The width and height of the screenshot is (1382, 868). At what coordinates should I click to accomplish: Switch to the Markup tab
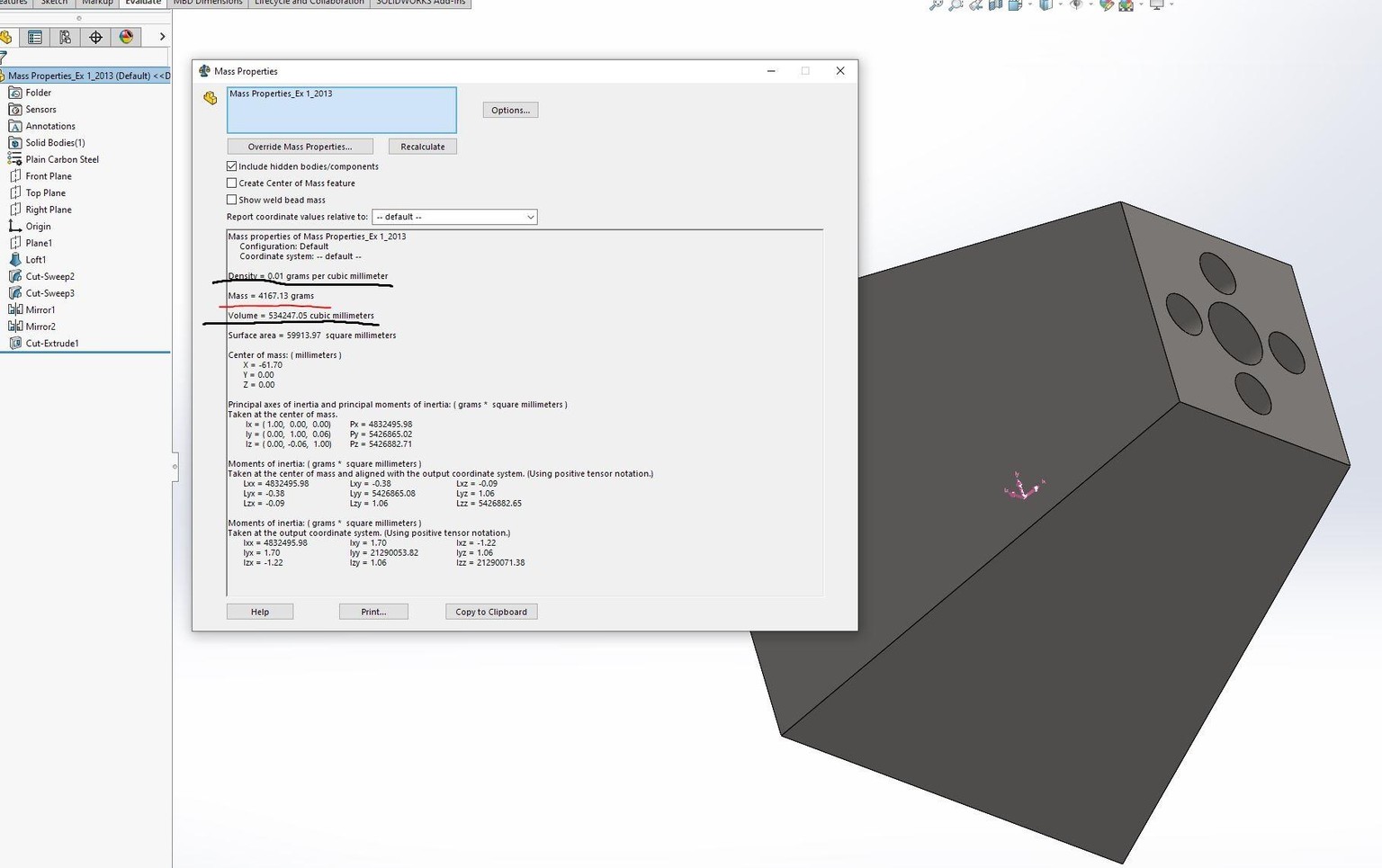click(97, 4)
